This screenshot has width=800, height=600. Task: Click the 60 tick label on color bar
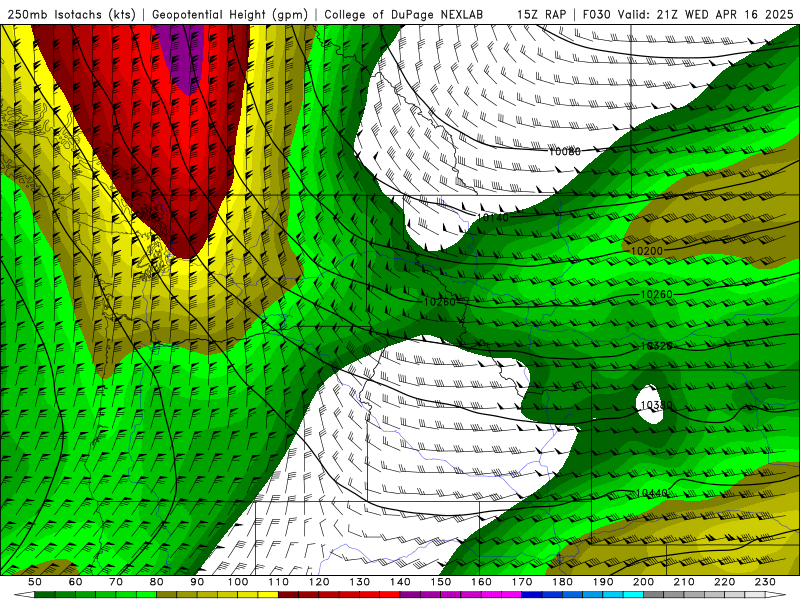(75, 582)
